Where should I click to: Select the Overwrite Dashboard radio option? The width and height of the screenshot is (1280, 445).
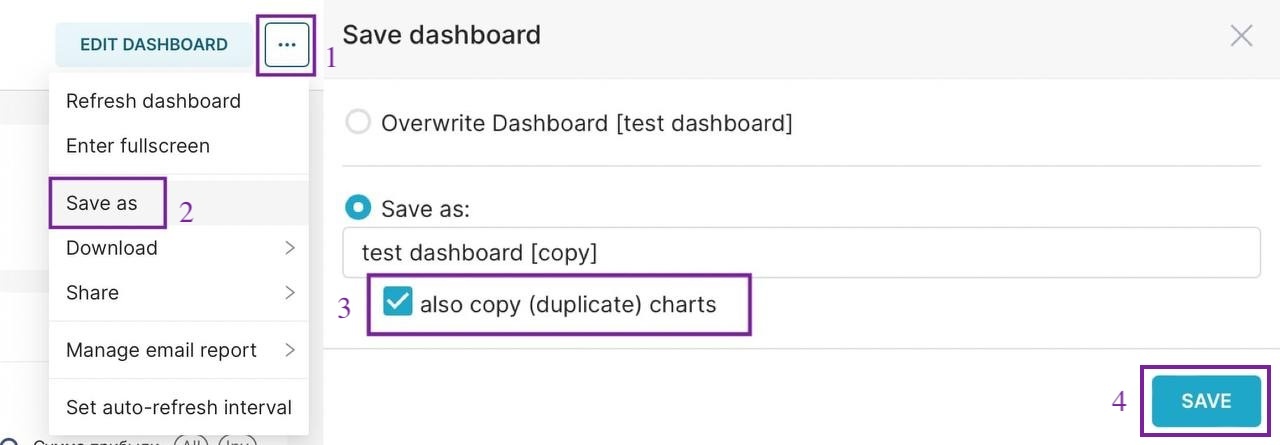click(357, 123)
